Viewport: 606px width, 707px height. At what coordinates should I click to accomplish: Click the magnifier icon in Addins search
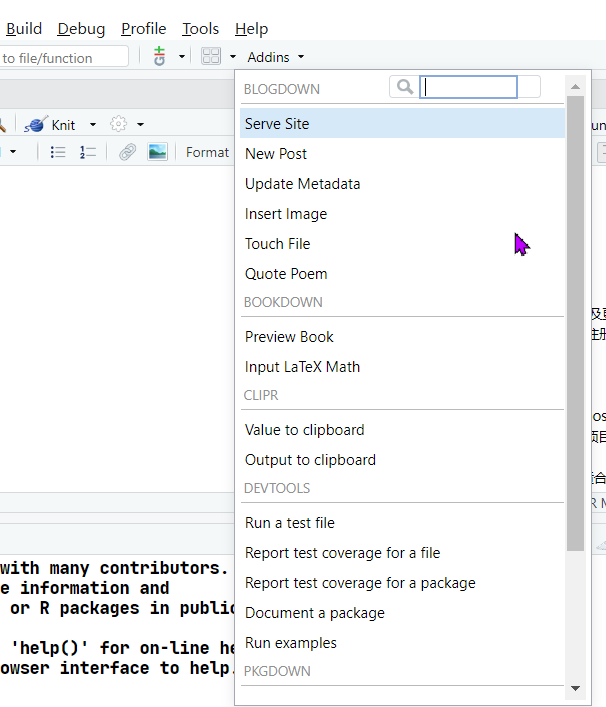point(404,87)
